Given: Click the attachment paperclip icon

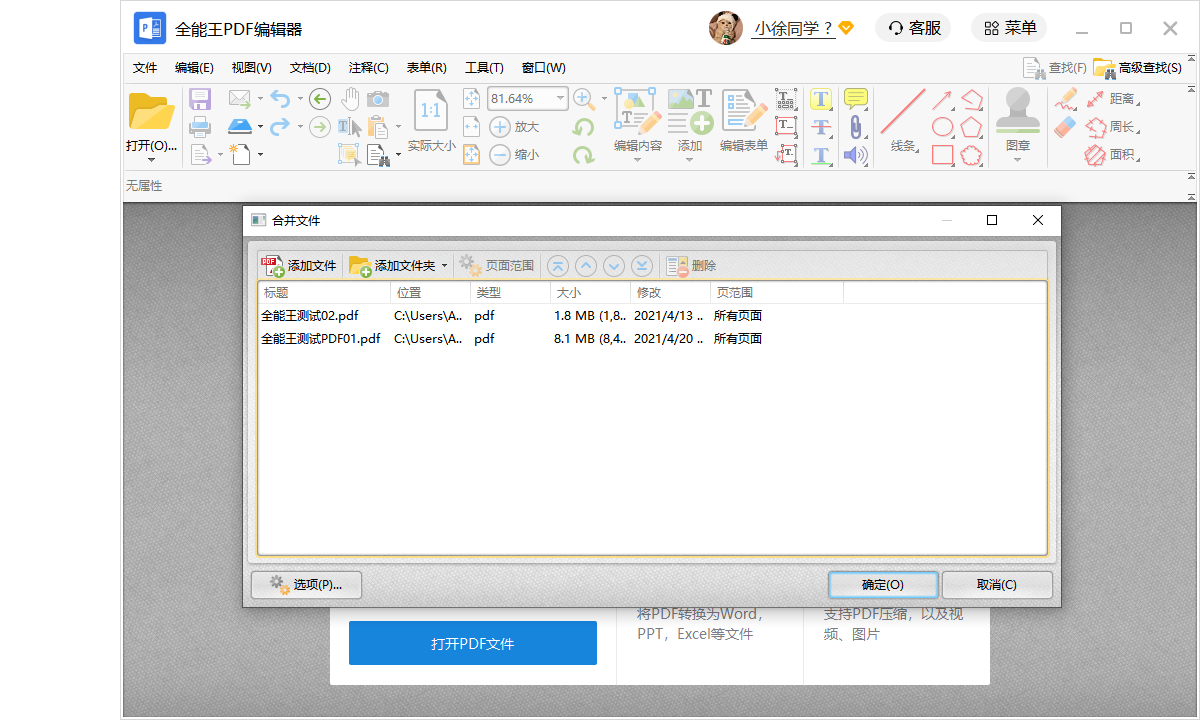Looking at the screenshot, I should (855, 127).
